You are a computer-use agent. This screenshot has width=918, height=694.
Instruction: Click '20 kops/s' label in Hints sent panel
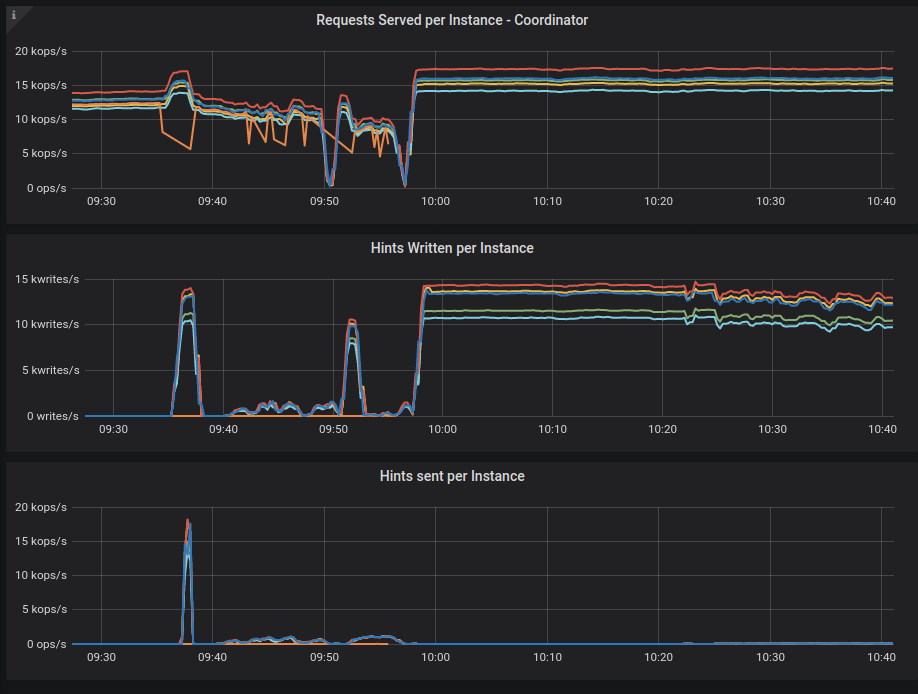tap(41, 507)
